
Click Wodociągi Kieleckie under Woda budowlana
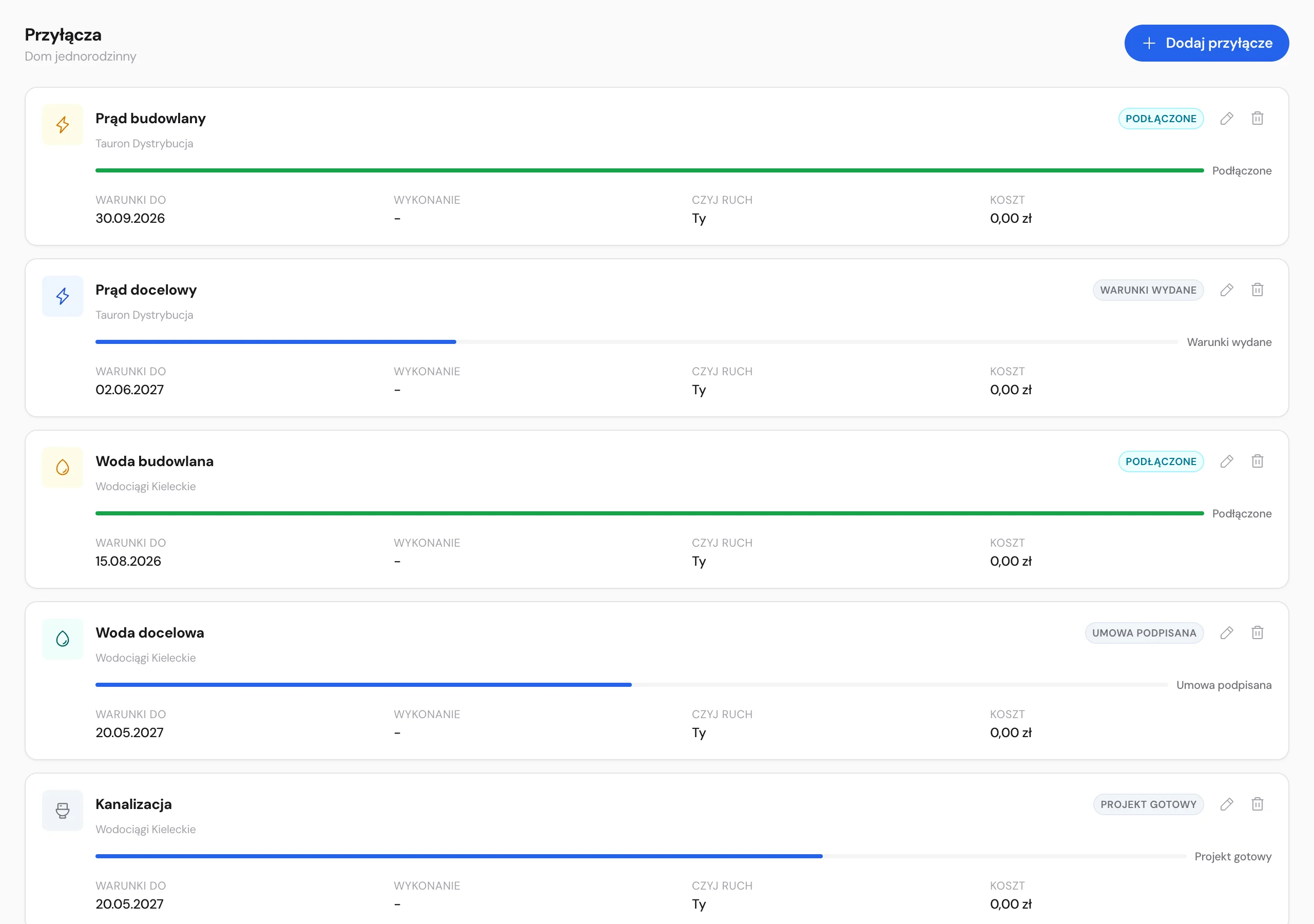(x=145, y=487)
